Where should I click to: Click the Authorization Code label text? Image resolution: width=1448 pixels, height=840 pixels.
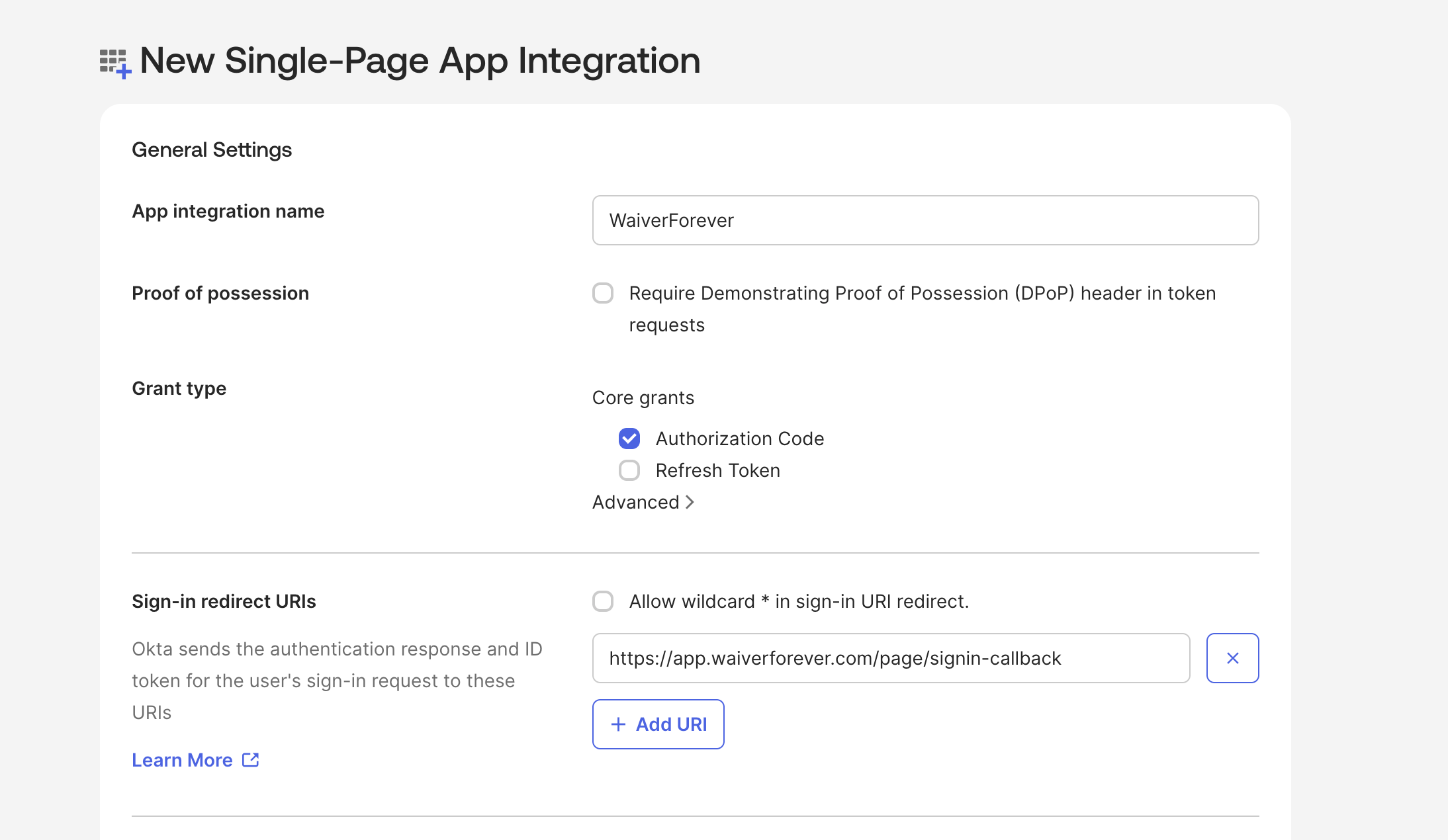(739, 439)
